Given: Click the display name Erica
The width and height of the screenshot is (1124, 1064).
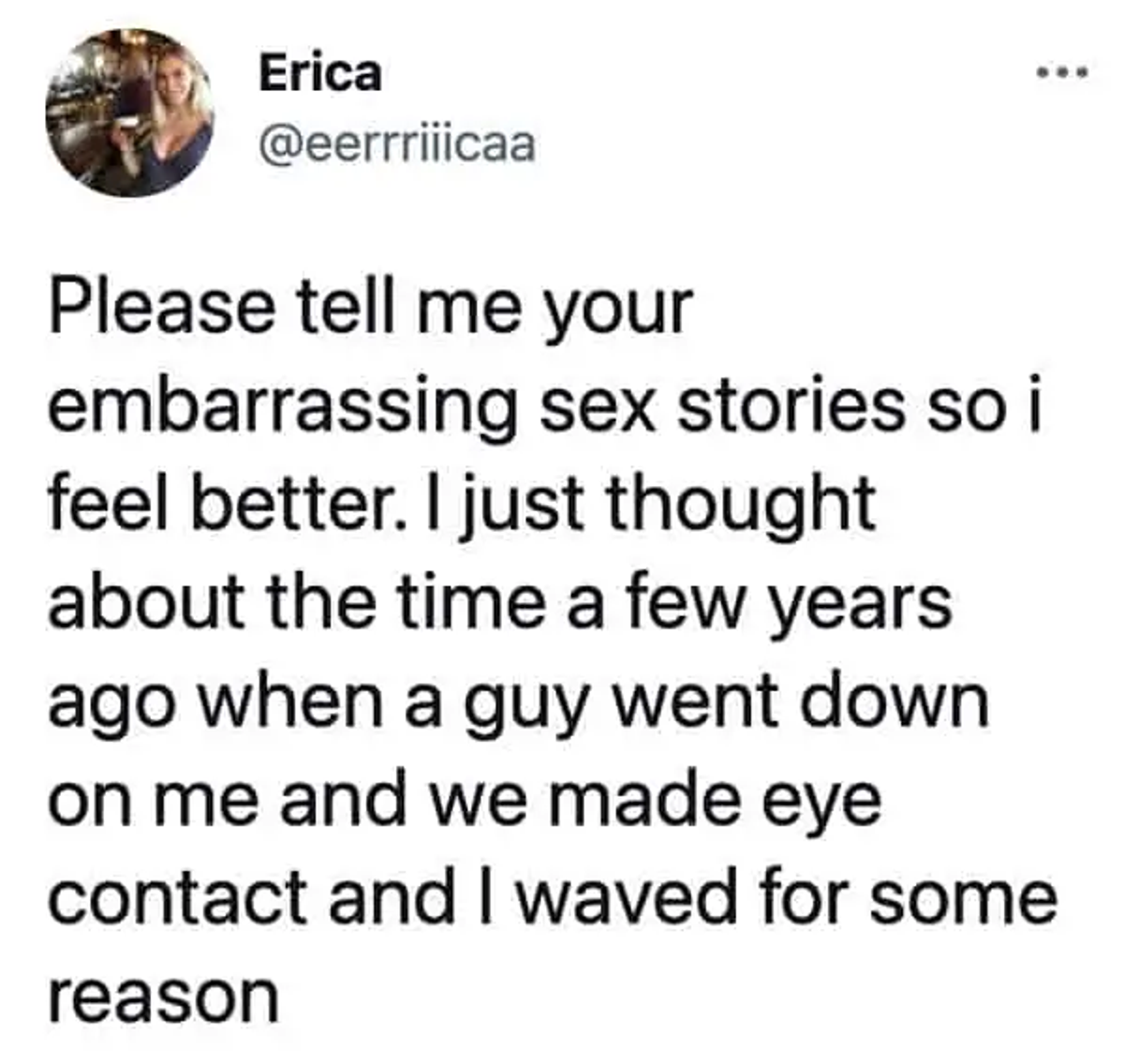Looking at the screenshot, I should point(320,73).
